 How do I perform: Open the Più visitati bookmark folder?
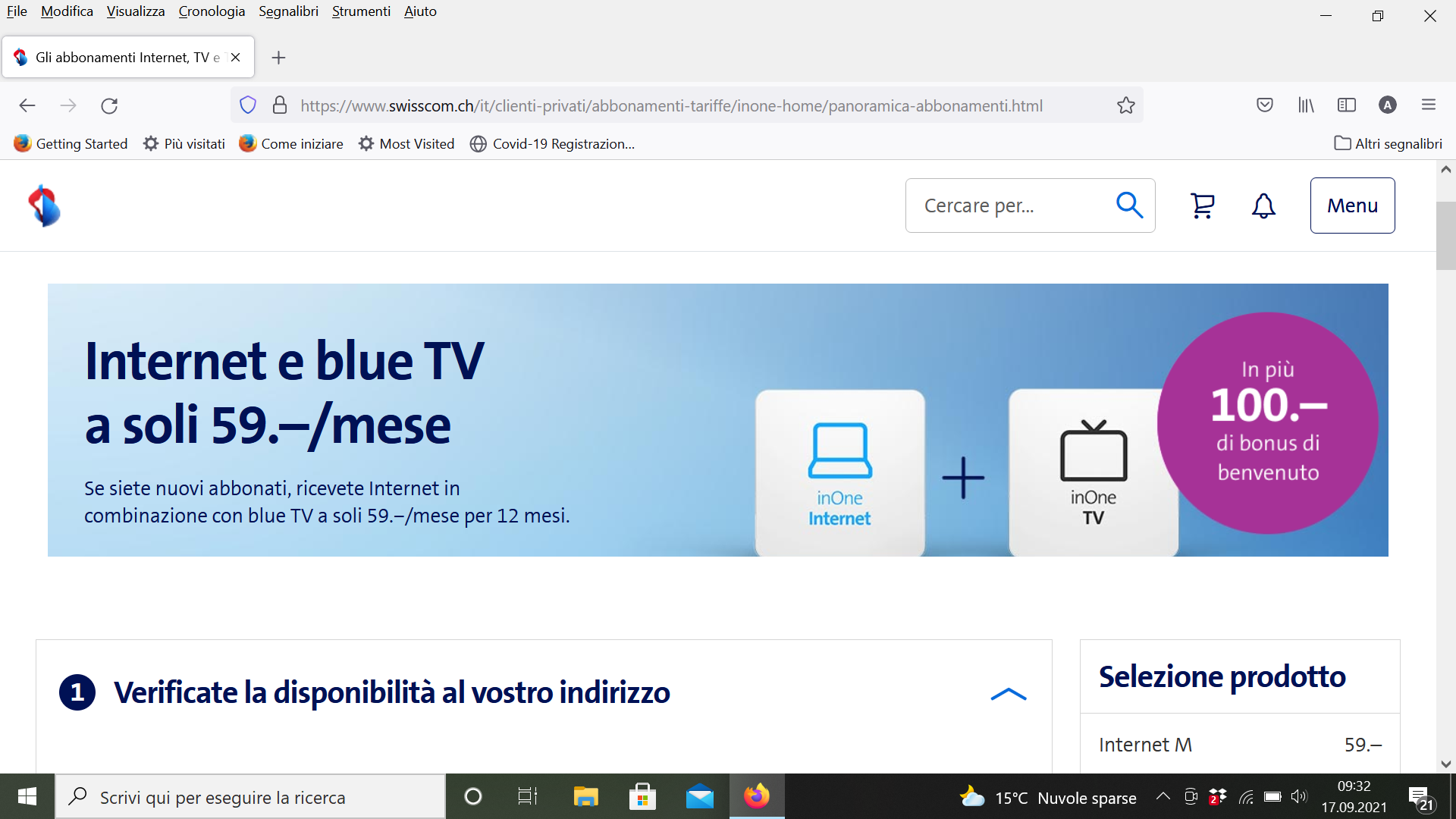tap(184, 143)
